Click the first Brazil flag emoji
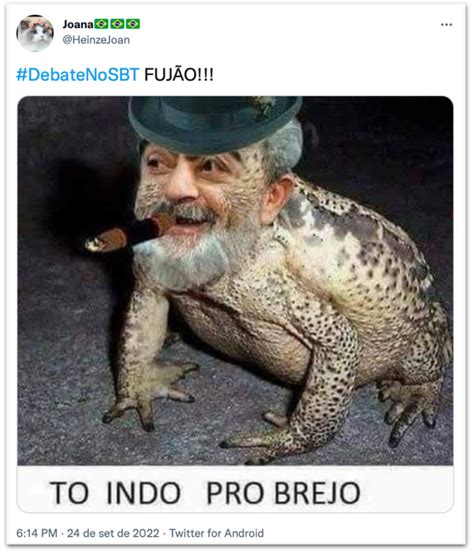Image resolution: width=474 pixels, height=554 pixels. pos(101,24)
